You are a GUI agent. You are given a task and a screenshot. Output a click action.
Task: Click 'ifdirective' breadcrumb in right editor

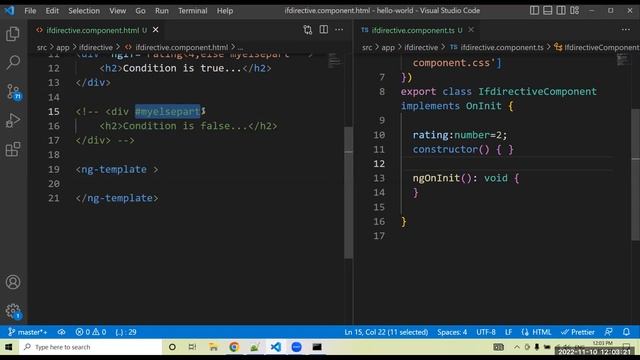pyautogui.click(x=421, y=47)
